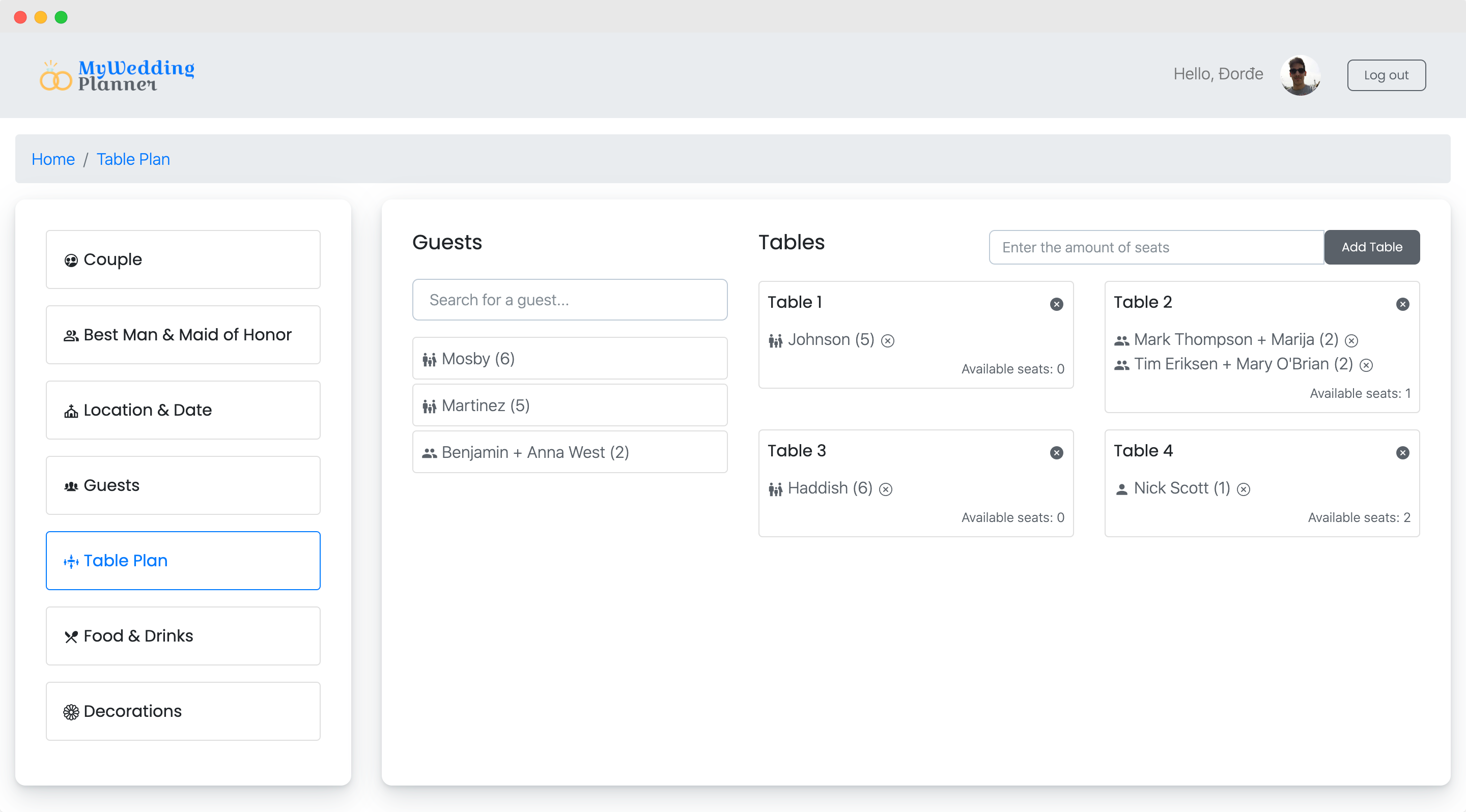Click the table plan layout icon in sidebar
Image resolution: width=1466 pixels, height=812 pixels.
71,560
